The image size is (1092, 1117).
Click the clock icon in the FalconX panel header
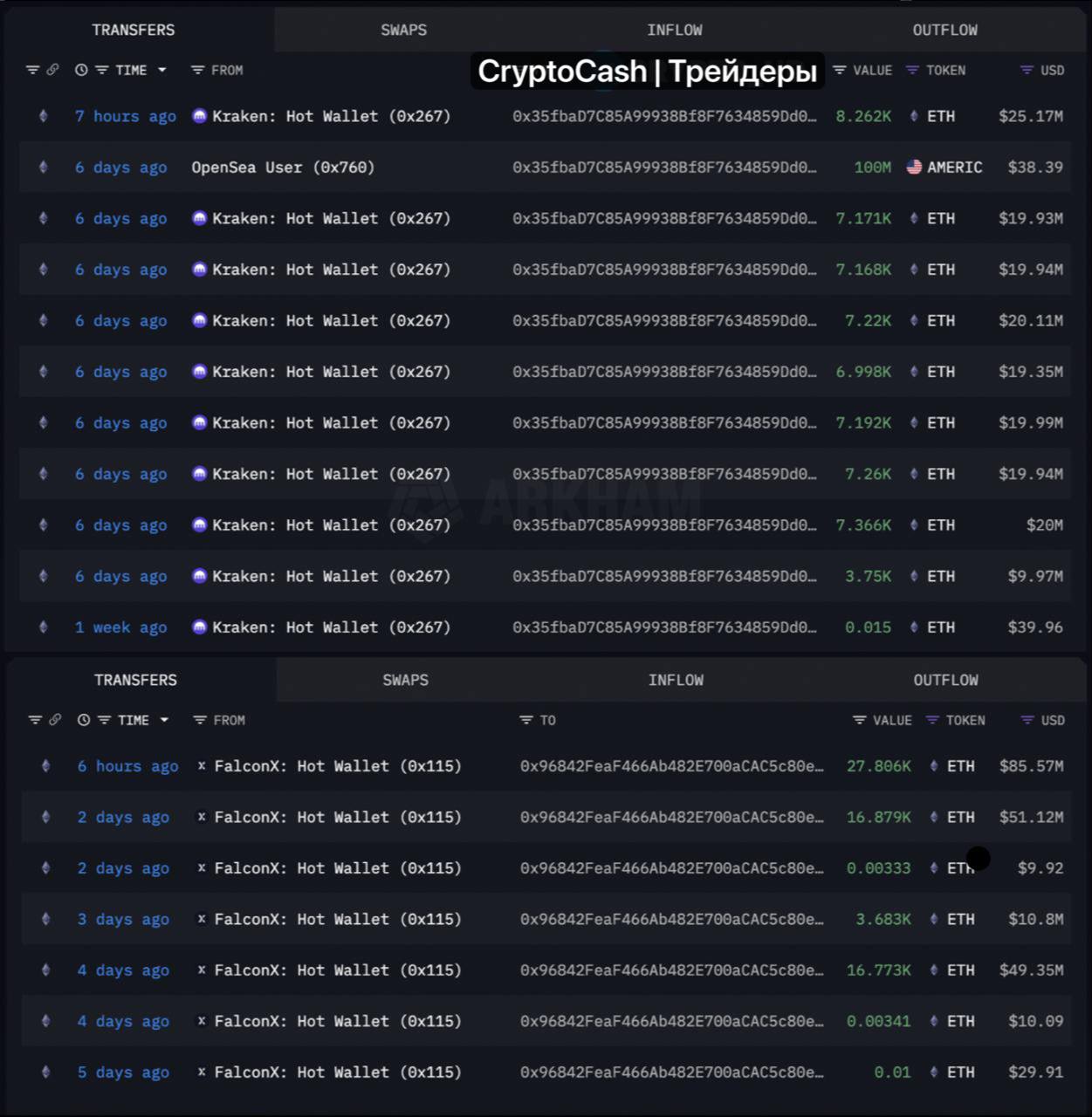pyautogui.click(x=84, y=720)
